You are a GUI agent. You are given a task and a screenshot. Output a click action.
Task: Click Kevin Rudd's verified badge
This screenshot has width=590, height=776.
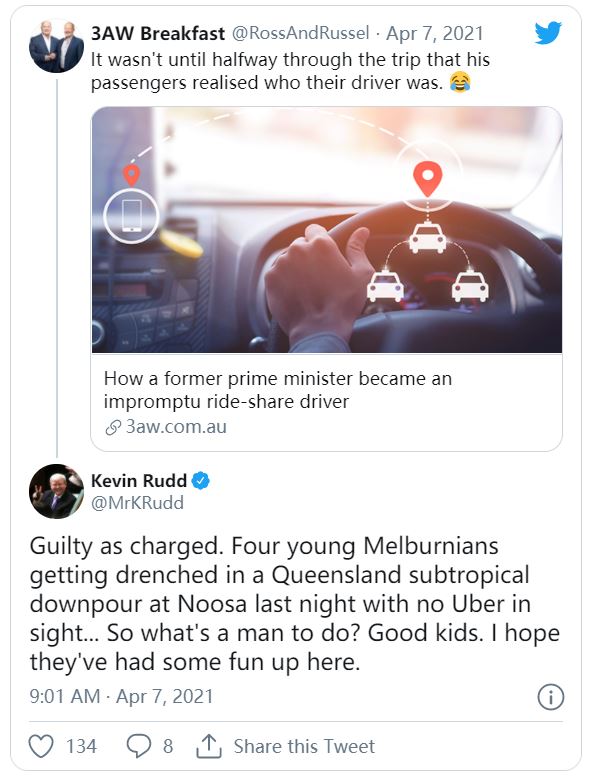tap(200, 481)
